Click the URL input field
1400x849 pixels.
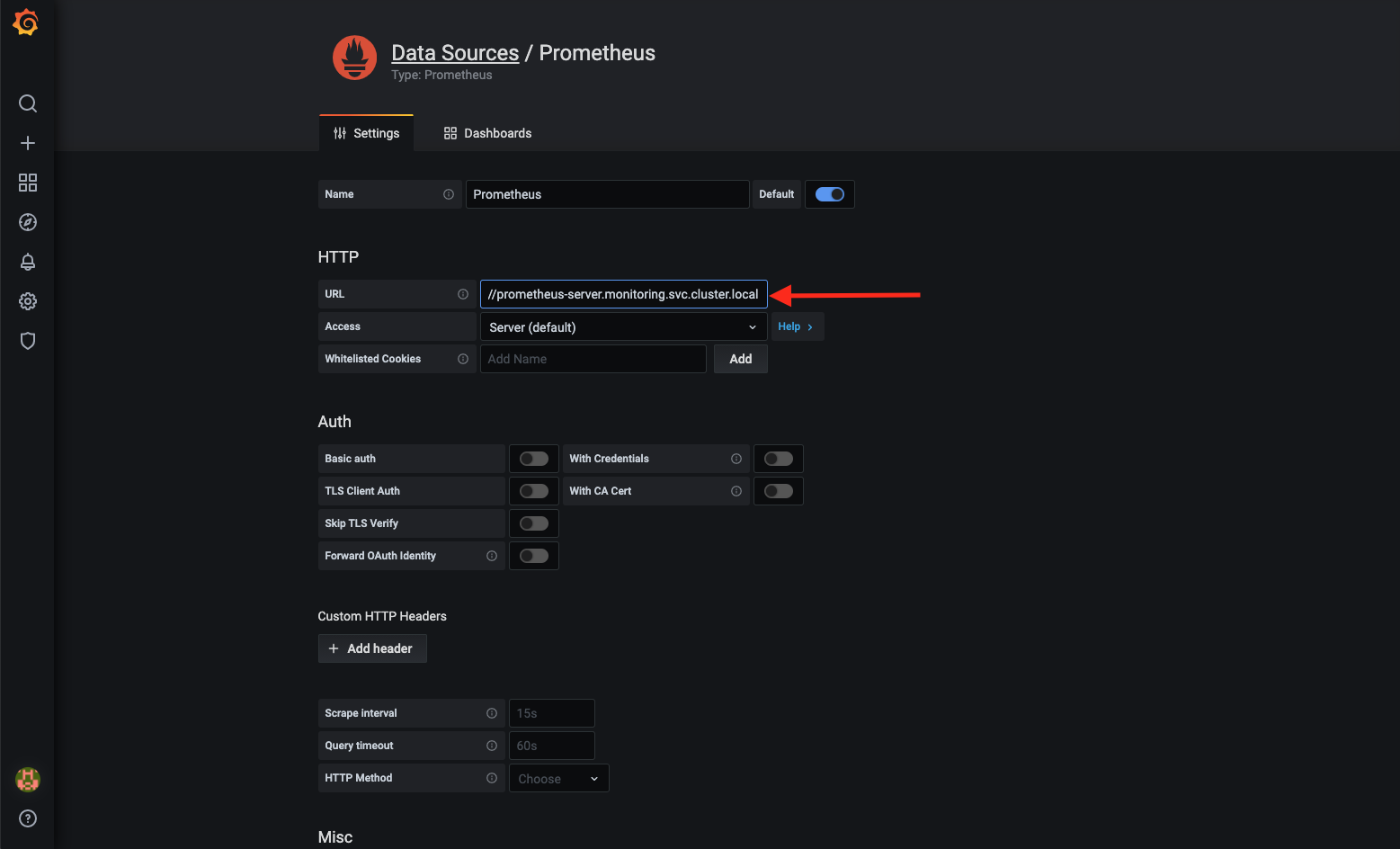(623, 294)
